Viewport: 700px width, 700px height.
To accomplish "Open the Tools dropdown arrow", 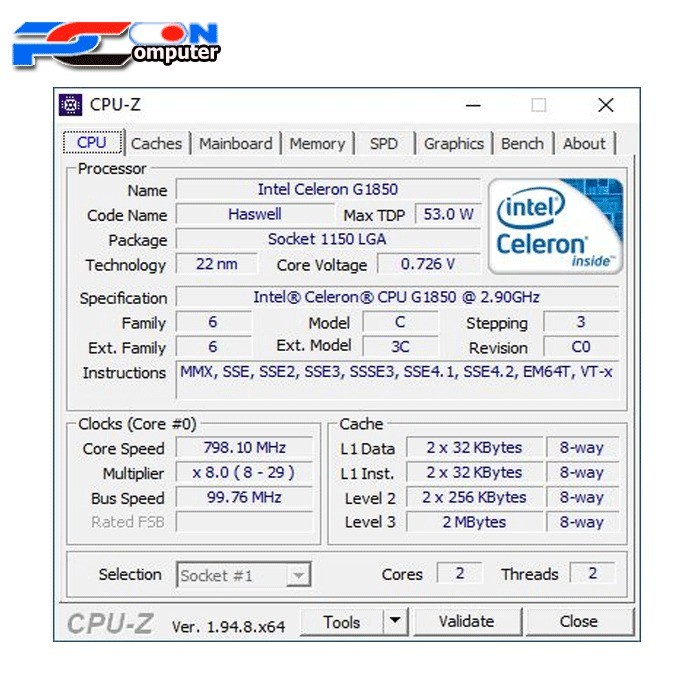I will [396, 621].
